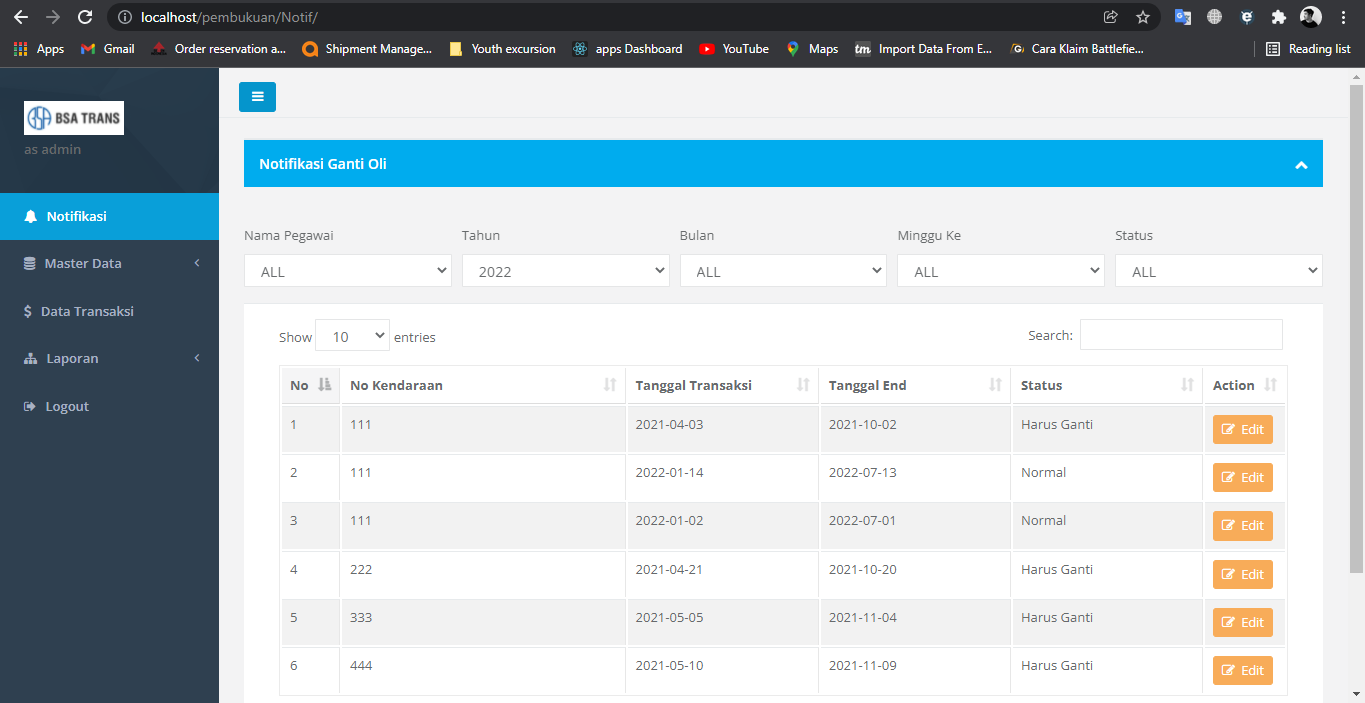Sort by Tanggal End column
Screen dimensions: 1365x703
(x=915, y=385)
